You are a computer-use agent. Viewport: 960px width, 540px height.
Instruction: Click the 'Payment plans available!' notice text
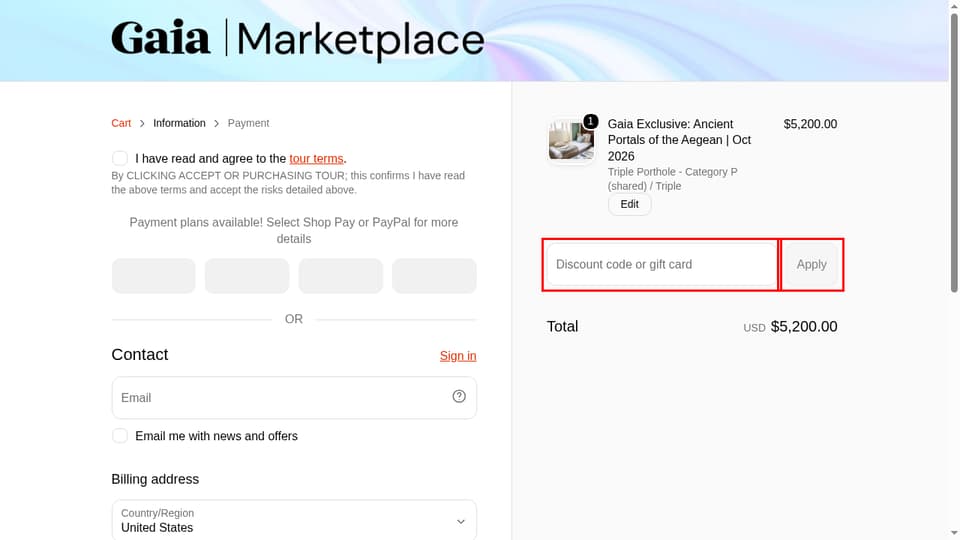point(294,231)
